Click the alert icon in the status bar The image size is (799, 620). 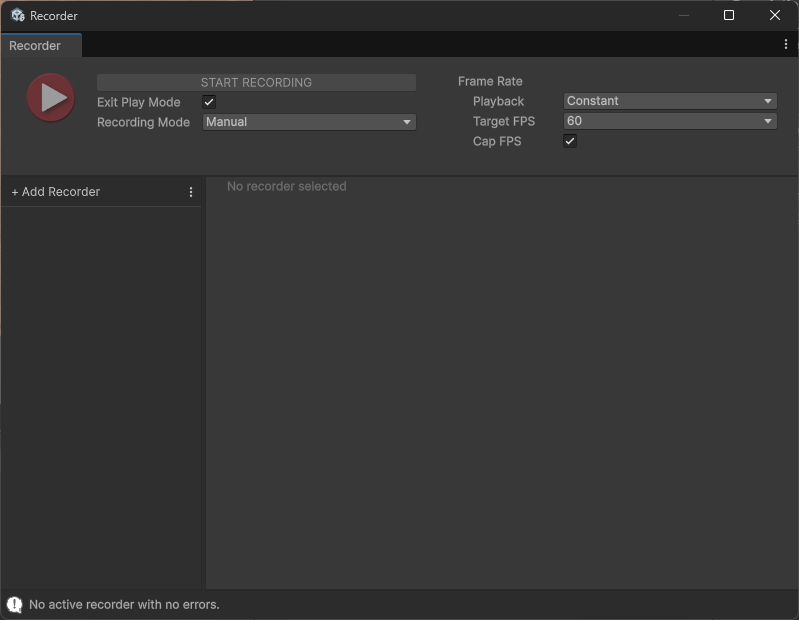point(14,605)
